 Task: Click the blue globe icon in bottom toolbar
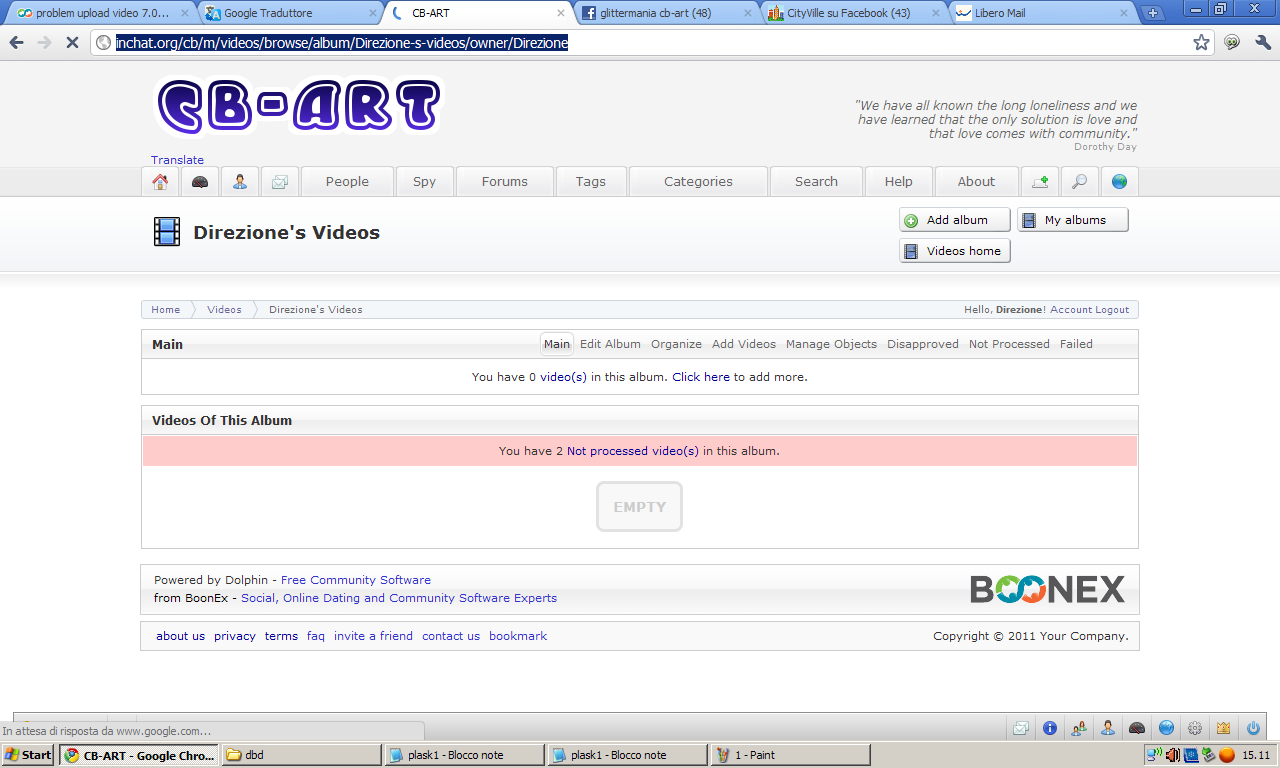pos(1166,728)
